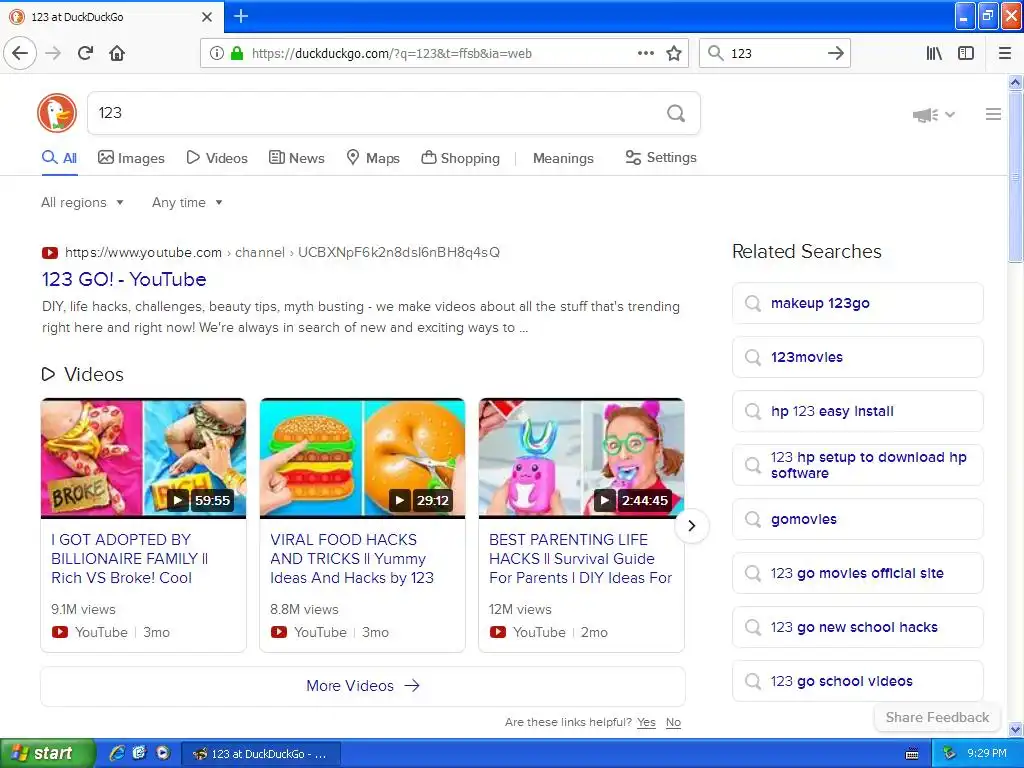Viewport: 1024px width, 768px height.
Task: Click the scrollbar down arrow
Action: pyautogui.click(x=1015, y=729)
